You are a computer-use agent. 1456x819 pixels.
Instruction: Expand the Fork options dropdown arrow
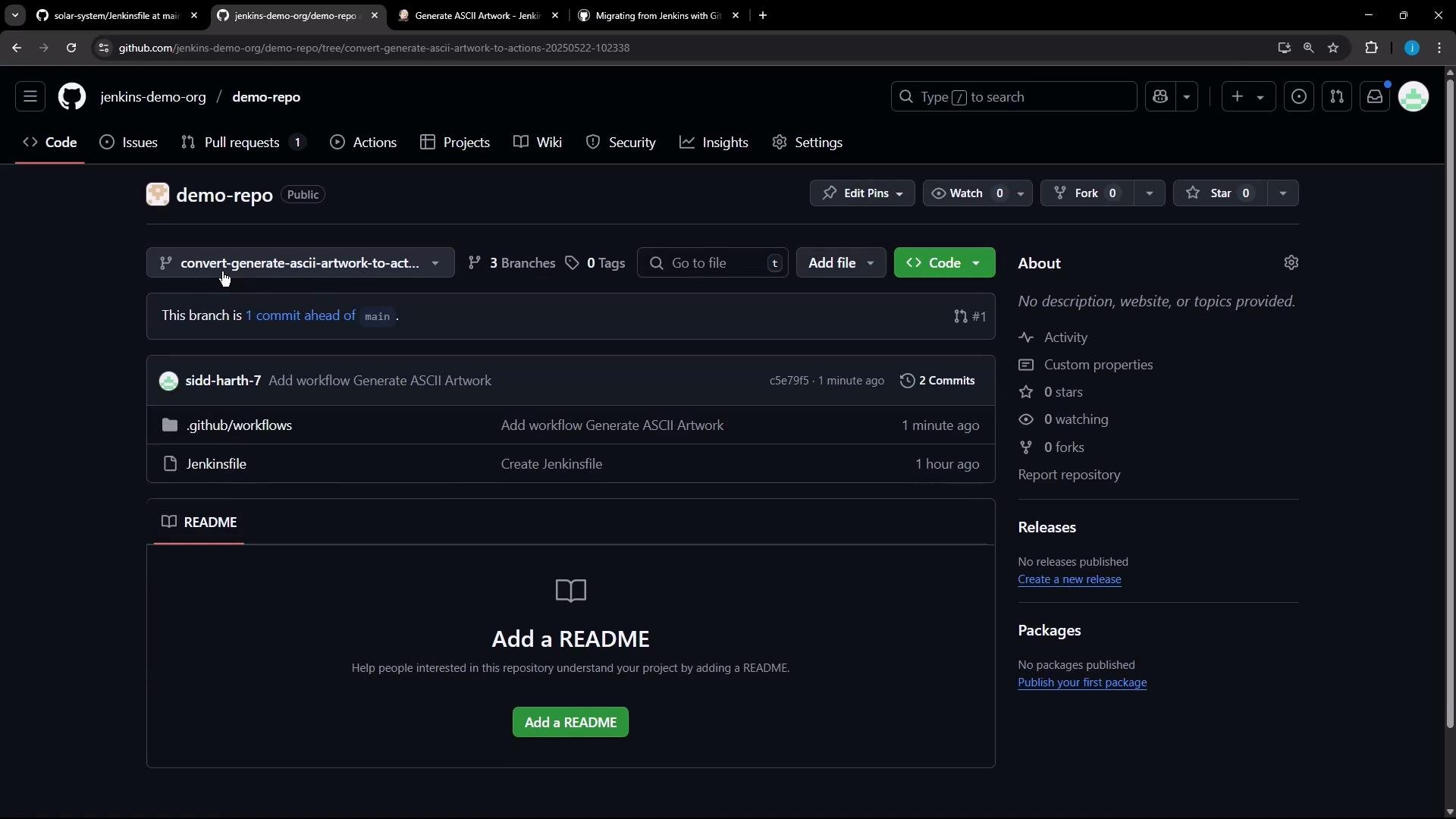pyautogui.click(x=1150, y=193)
